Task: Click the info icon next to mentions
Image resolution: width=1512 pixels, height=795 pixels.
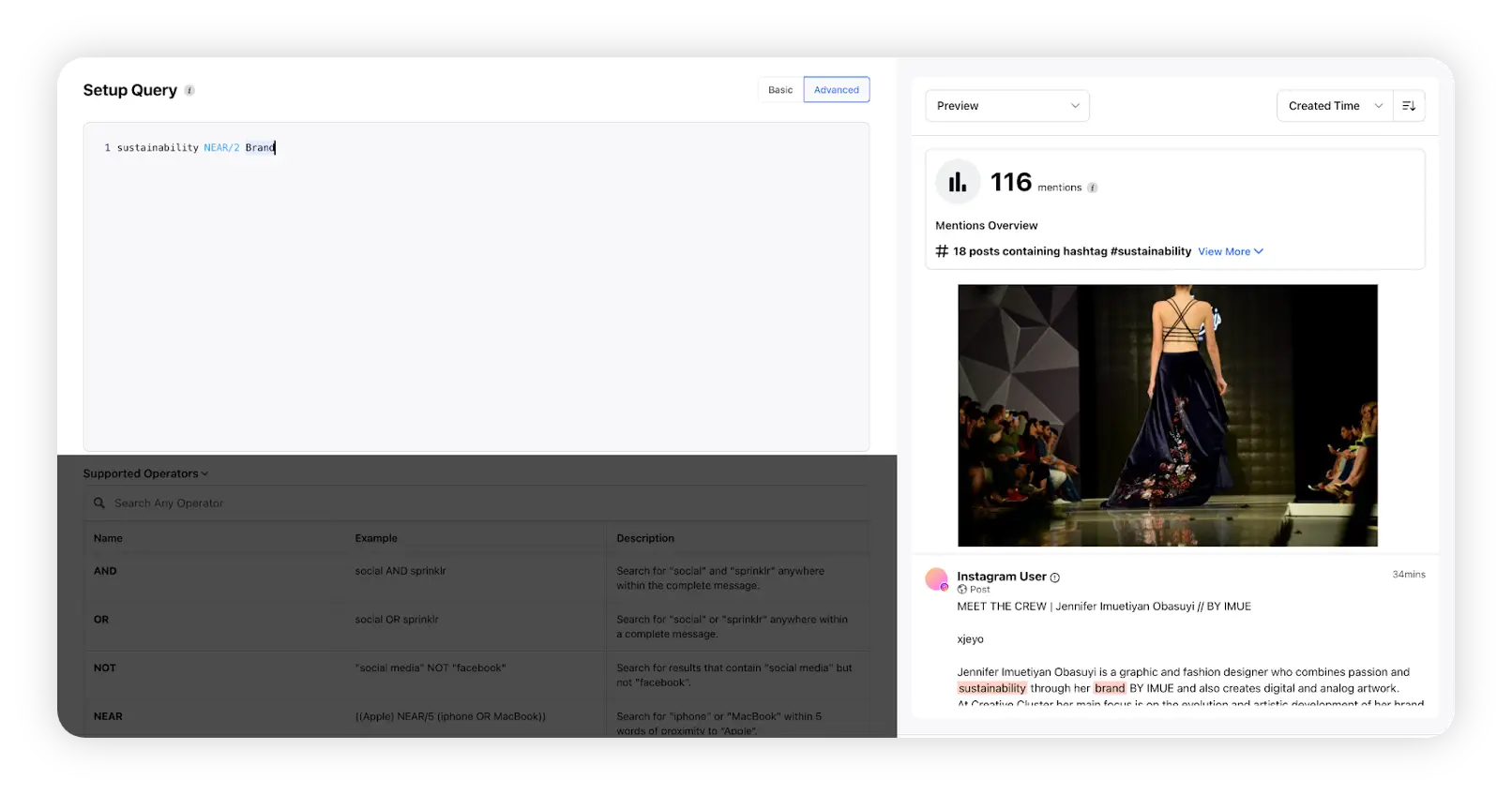Action: pos(1093,188)
